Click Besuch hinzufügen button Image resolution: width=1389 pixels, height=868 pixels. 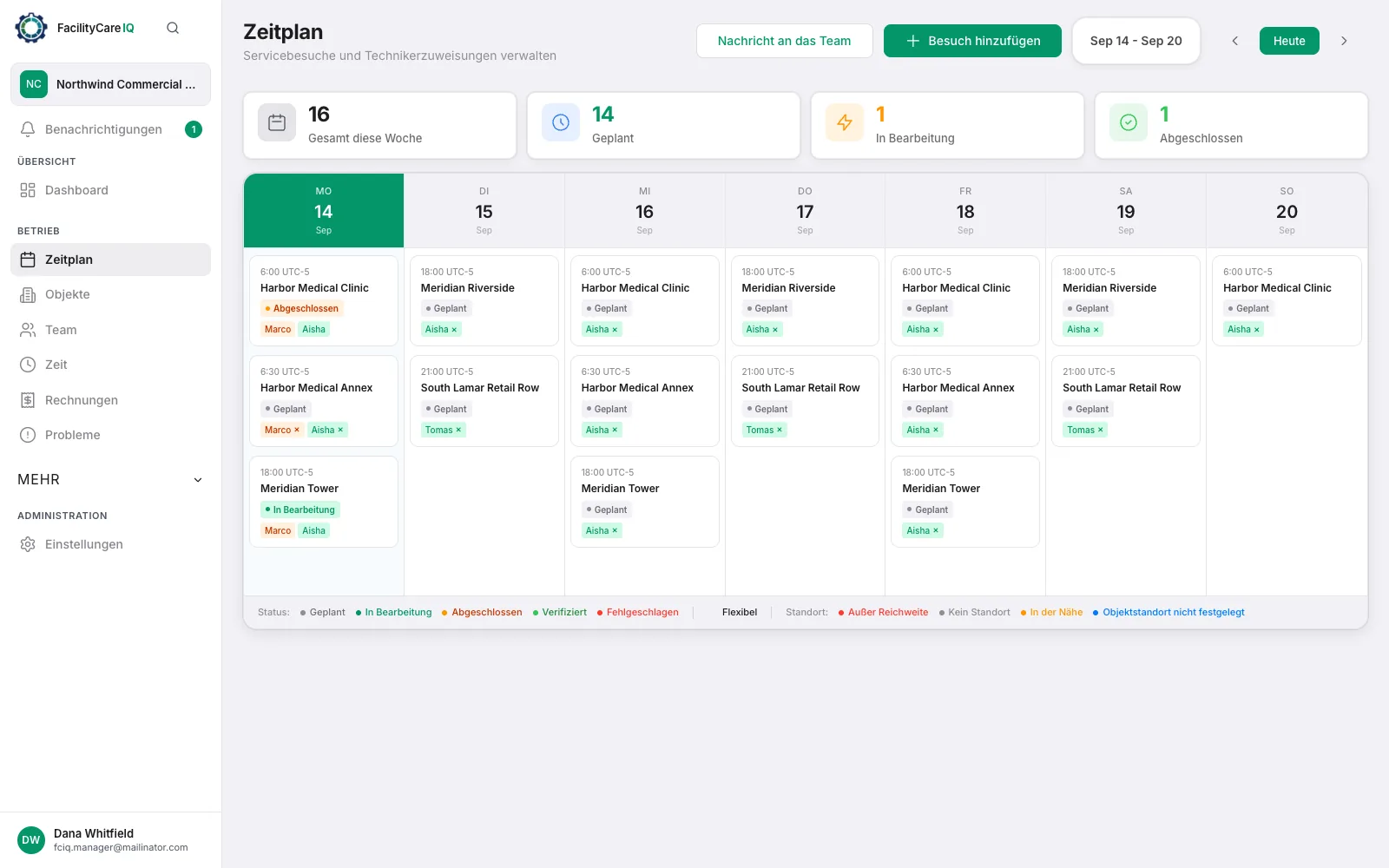click(x=972, y=41)
